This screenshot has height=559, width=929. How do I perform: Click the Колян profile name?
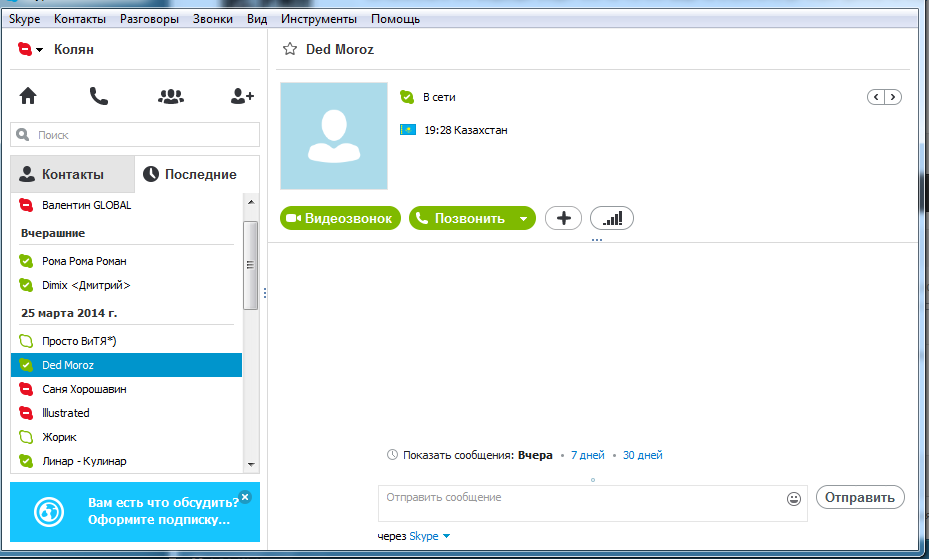74,50
